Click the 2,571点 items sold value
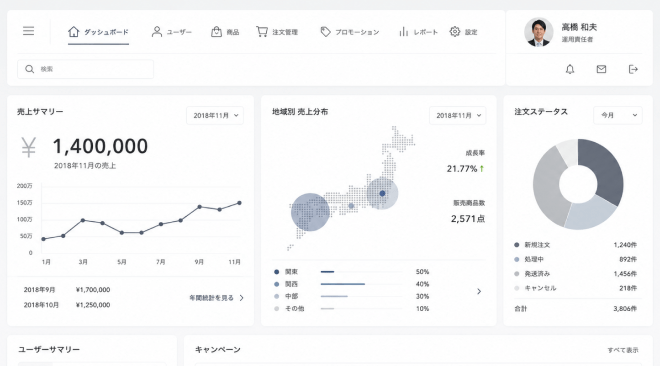Image resolution: width=660 pixels, height=366 pixels. [468, 219]
